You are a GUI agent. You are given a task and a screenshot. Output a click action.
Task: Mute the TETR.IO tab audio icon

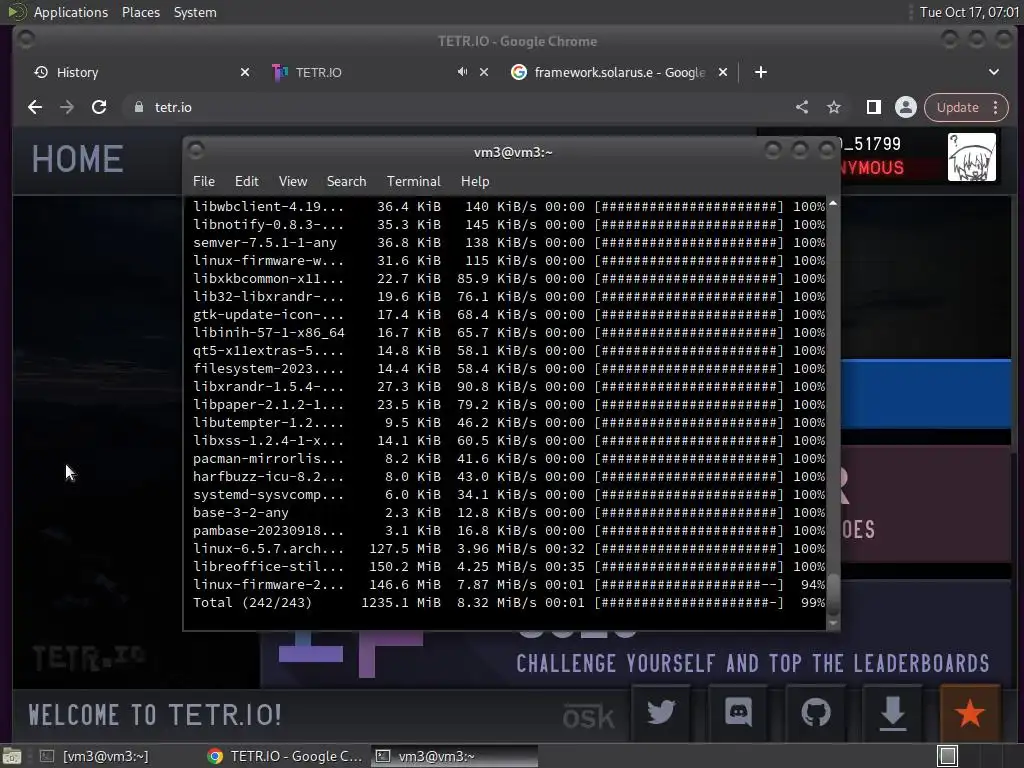click(462, 72)
